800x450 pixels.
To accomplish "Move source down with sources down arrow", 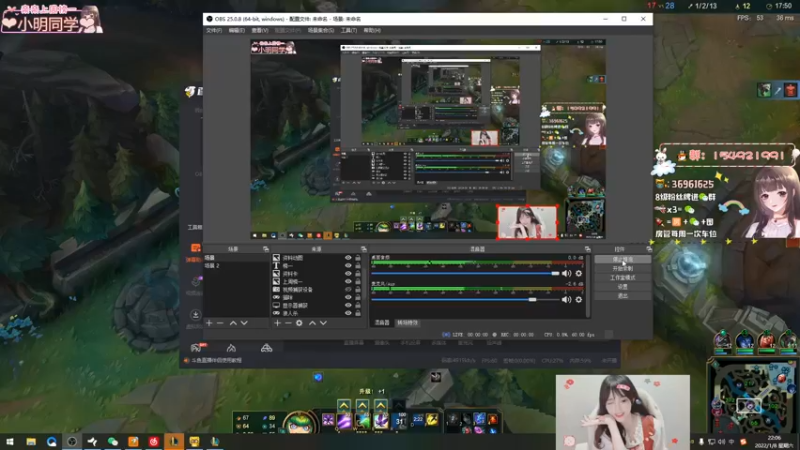I will [x=323, y=323].
